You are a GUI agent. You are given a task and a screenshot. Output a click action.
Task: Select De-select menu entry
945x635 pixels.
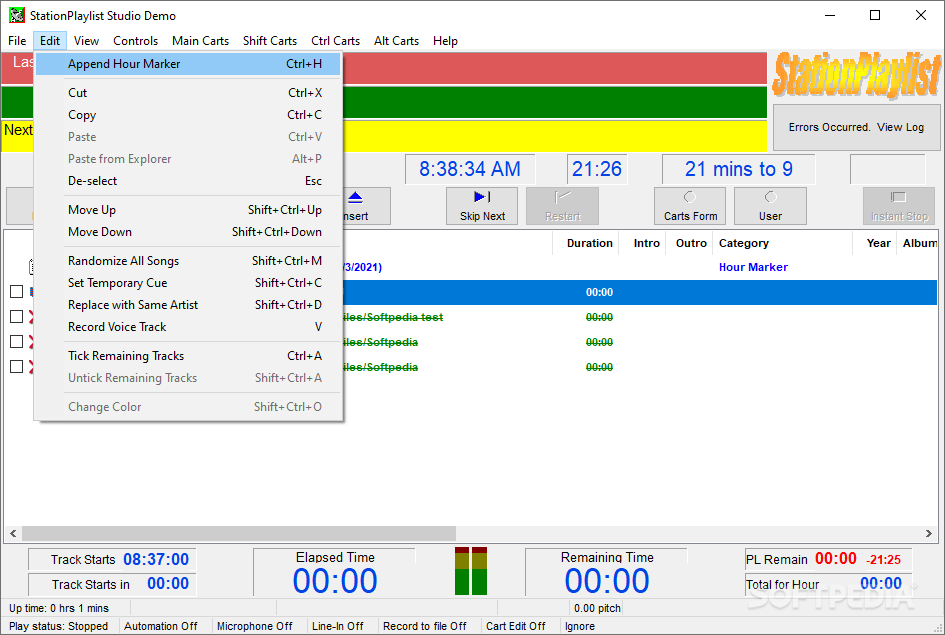point(188,181)
